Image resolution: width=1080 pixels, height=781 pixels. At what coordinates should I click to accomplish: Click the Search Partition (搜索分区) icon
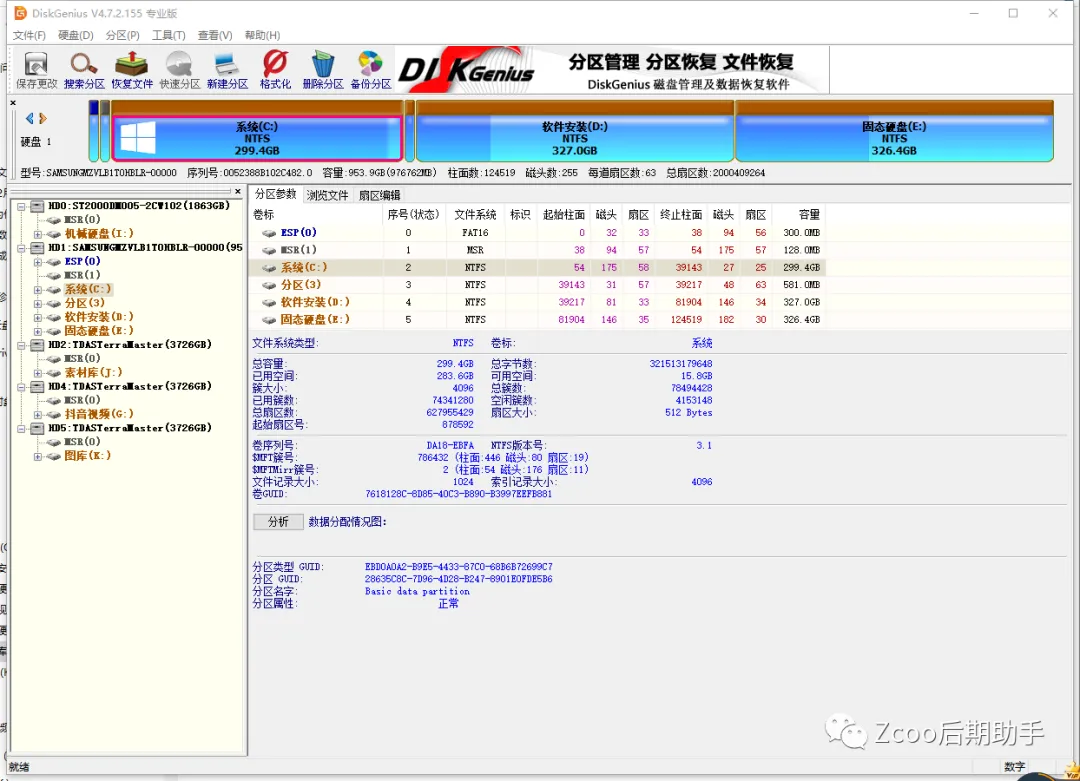84,70
